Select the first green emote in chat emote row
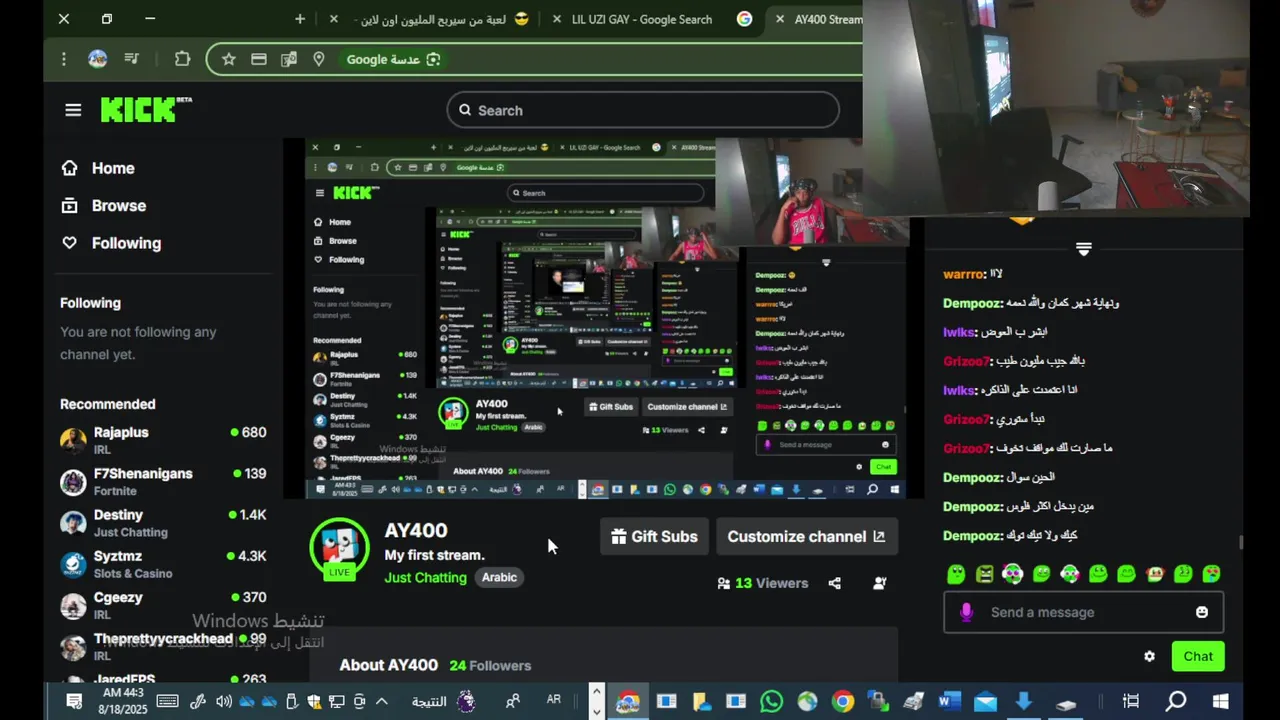1280x720 pixels. 956,573
